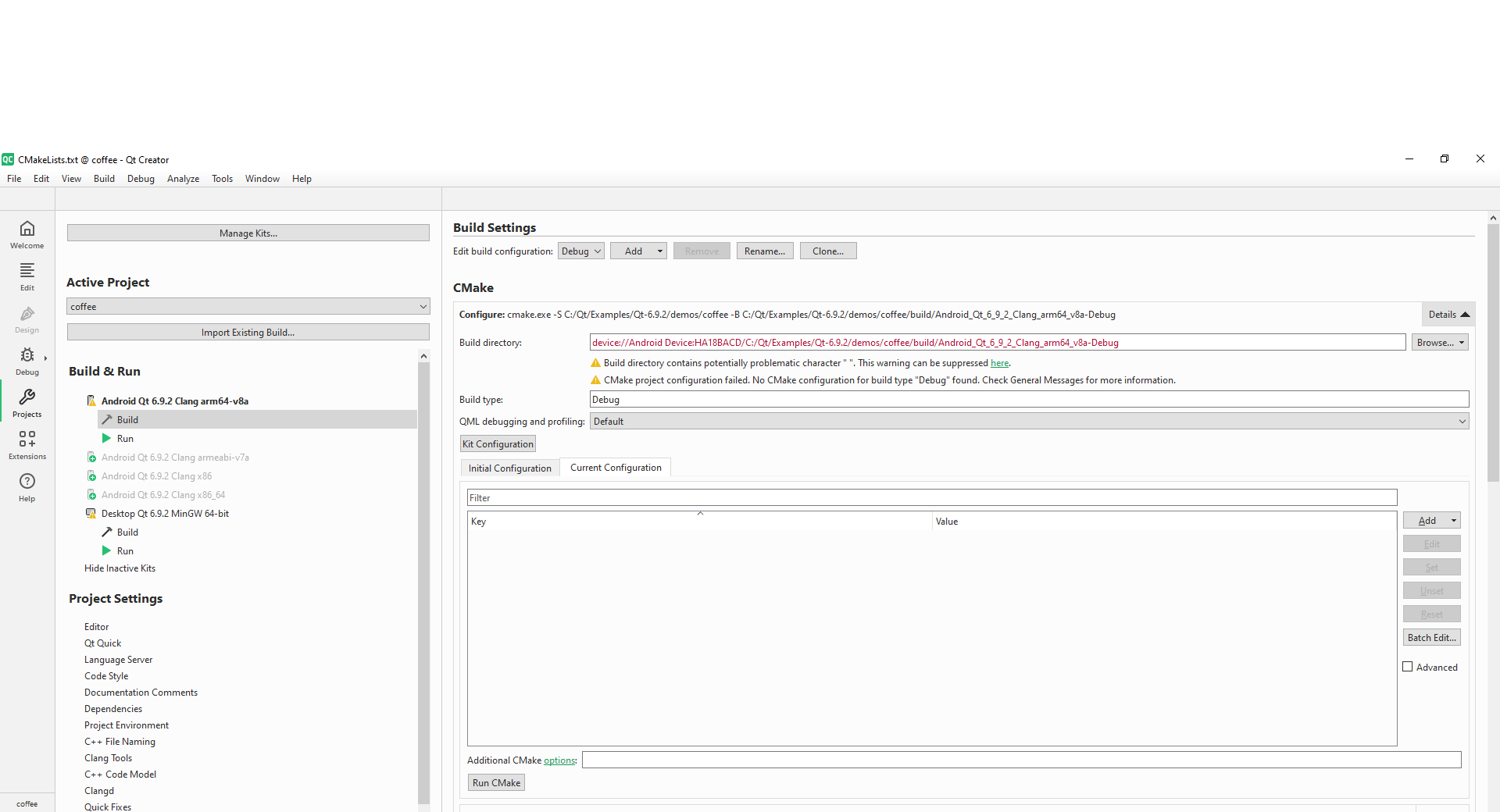Click Hide Inactive Kits

pyautogui.click(x=120, y=568)
